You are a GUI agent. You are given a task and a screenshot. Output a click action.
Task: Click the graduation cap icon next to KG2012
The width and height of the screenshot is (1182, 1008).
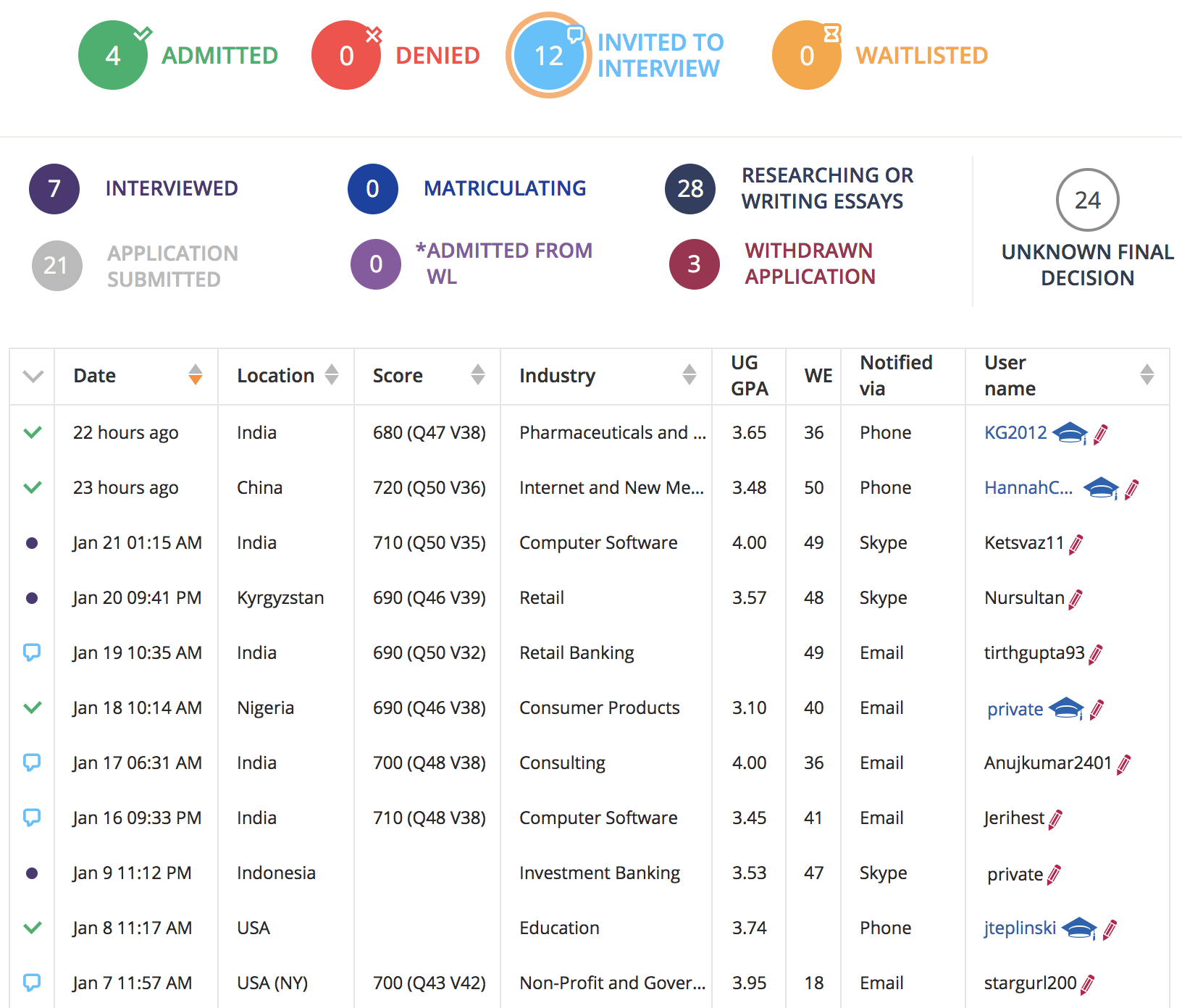(x=1071, y=433)
